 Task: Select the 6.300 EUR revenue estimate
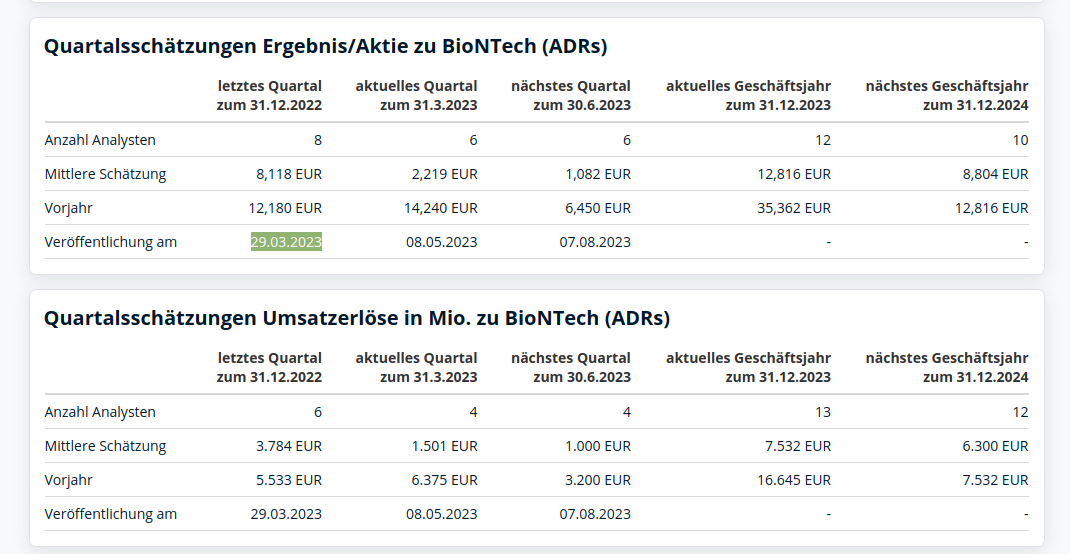pyautogui.click(x=995, y=446)
